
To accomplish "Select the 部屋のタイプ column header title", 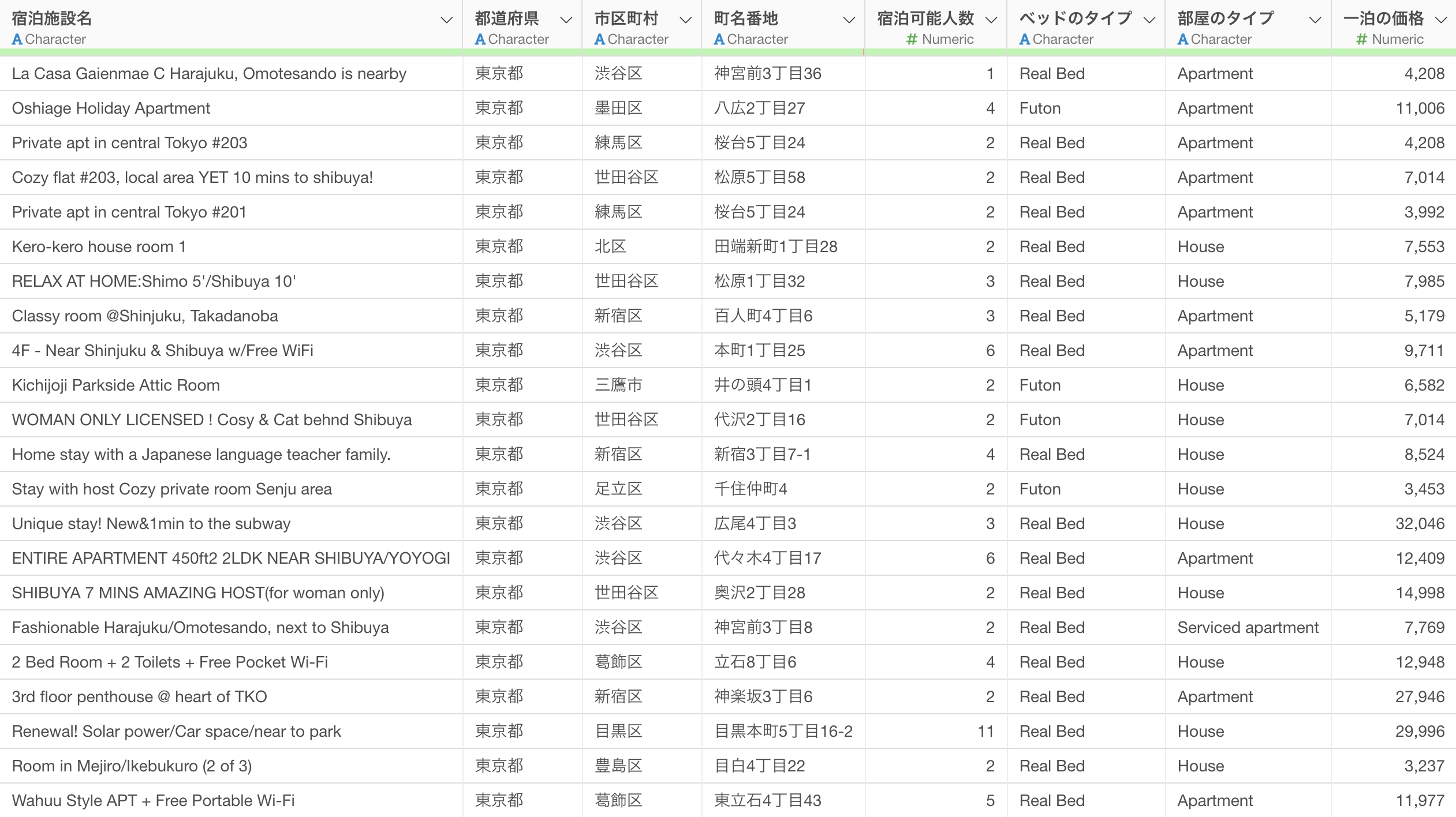I will [1226, 18].
